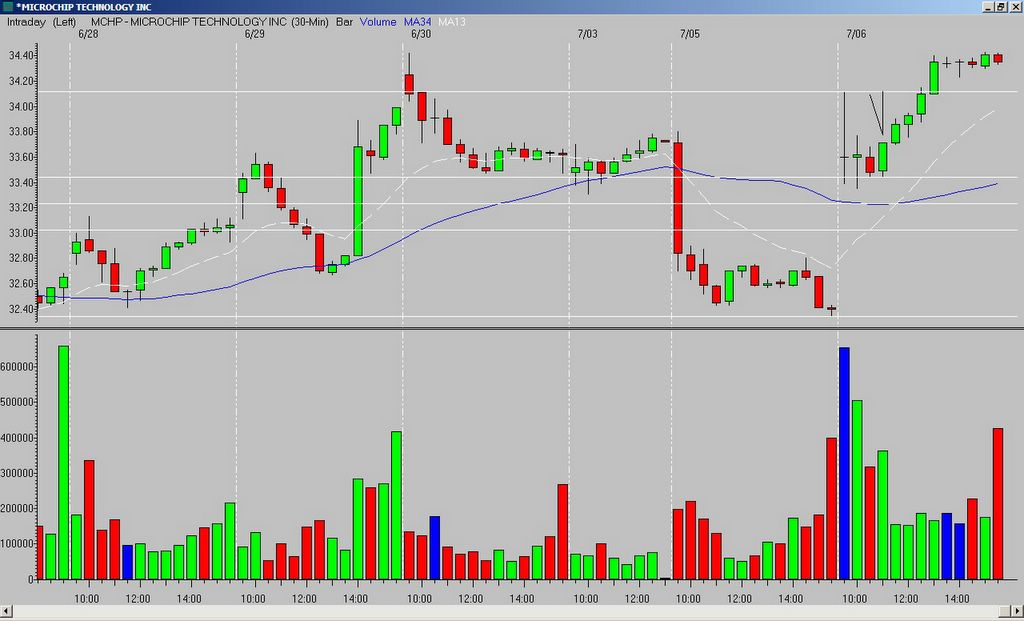The height and width of the screenshot is (621, 1024).
Task: Click the "MA34" moving average label
Action: pyautogui.click(x=417, y=22)
